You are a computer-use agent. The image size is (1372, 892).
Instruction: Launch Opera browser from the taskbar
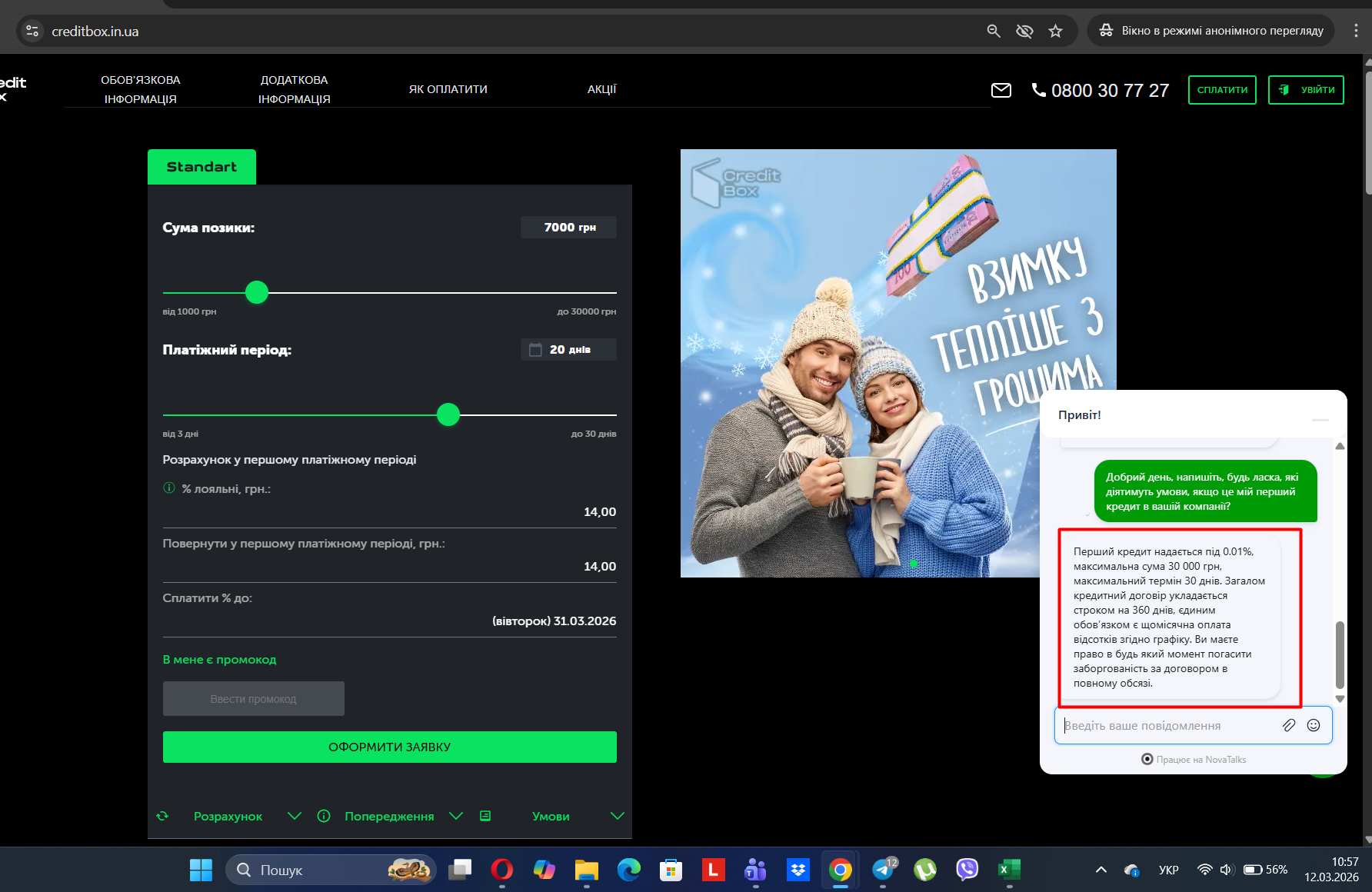(x=502, y=870)
